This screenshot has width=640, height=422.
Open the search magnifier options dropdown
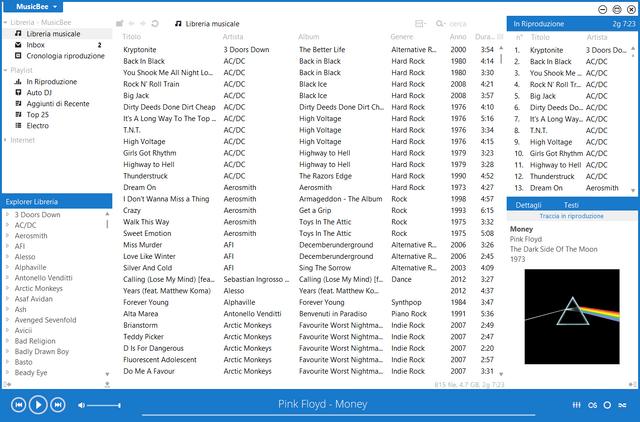click(440, 24)
